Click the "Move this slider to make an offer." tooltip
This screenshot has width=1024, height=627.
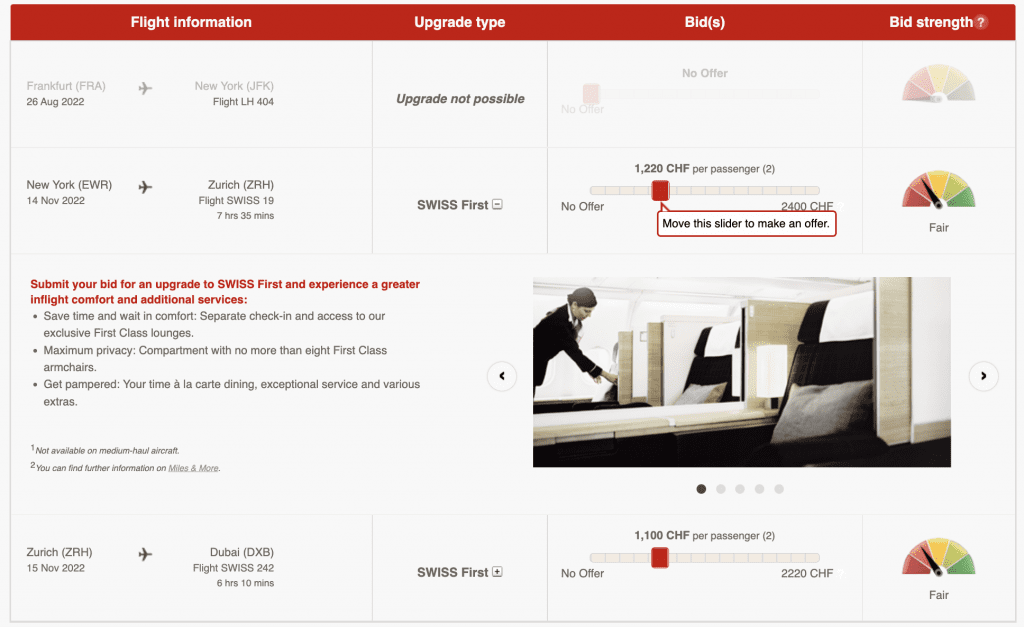point(746,223)
